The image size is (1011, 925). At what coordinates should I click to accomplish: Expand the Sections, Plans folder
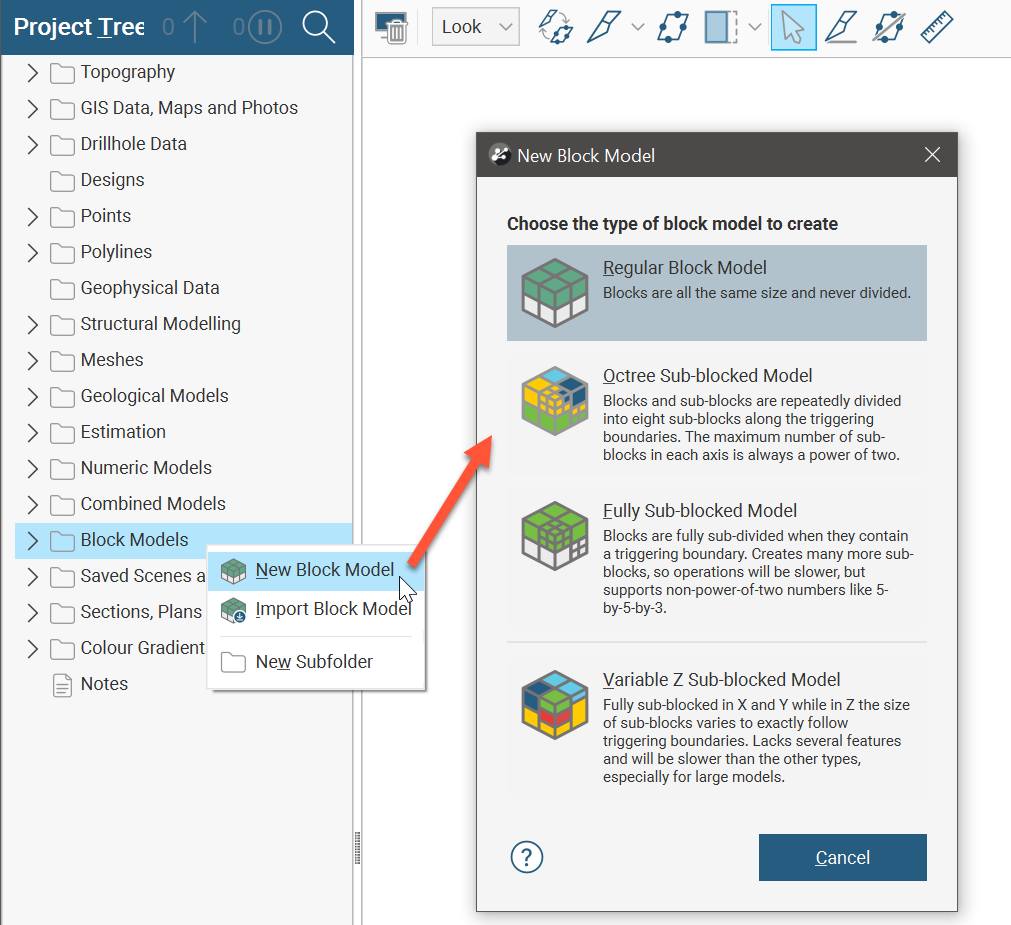click(33, 612)
